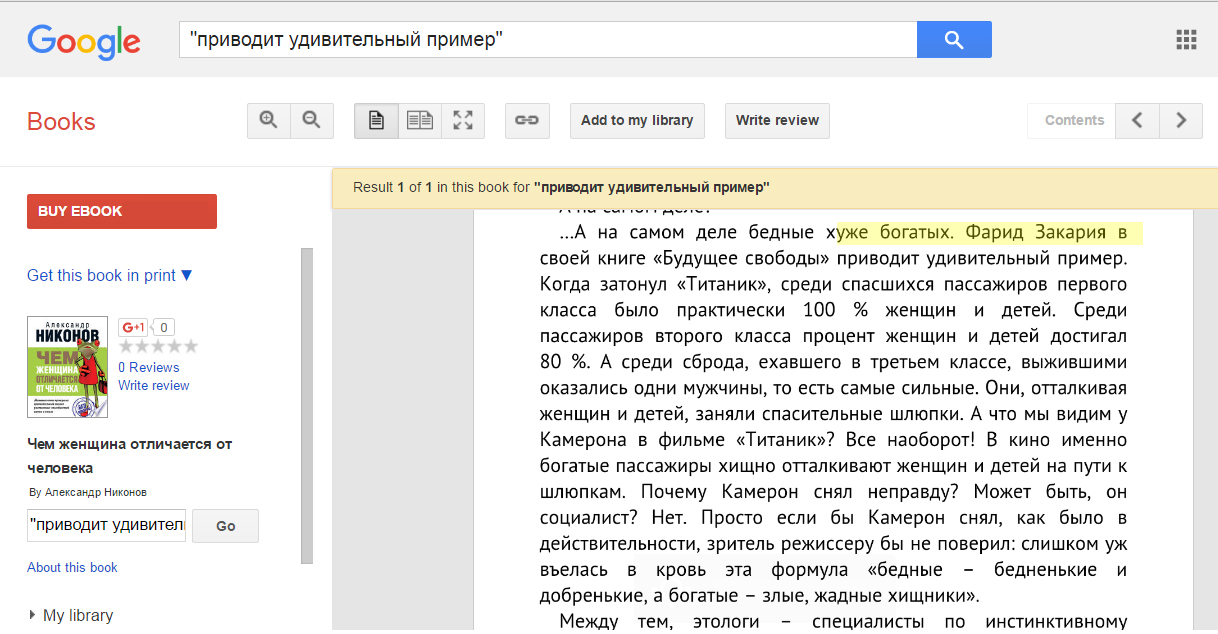The height and width of the screenshot is (634, 1218).
Task: Go to previous page arrow
Action: point(1137,121)
